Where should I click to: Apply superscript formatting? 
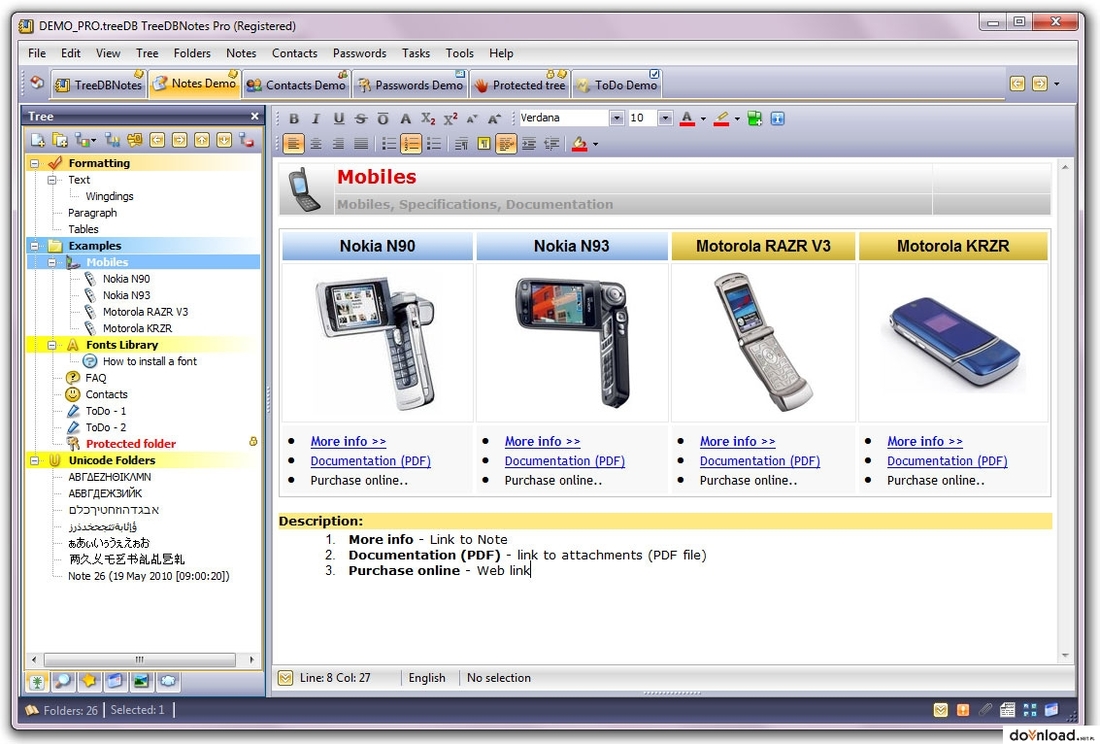(450, 119)
